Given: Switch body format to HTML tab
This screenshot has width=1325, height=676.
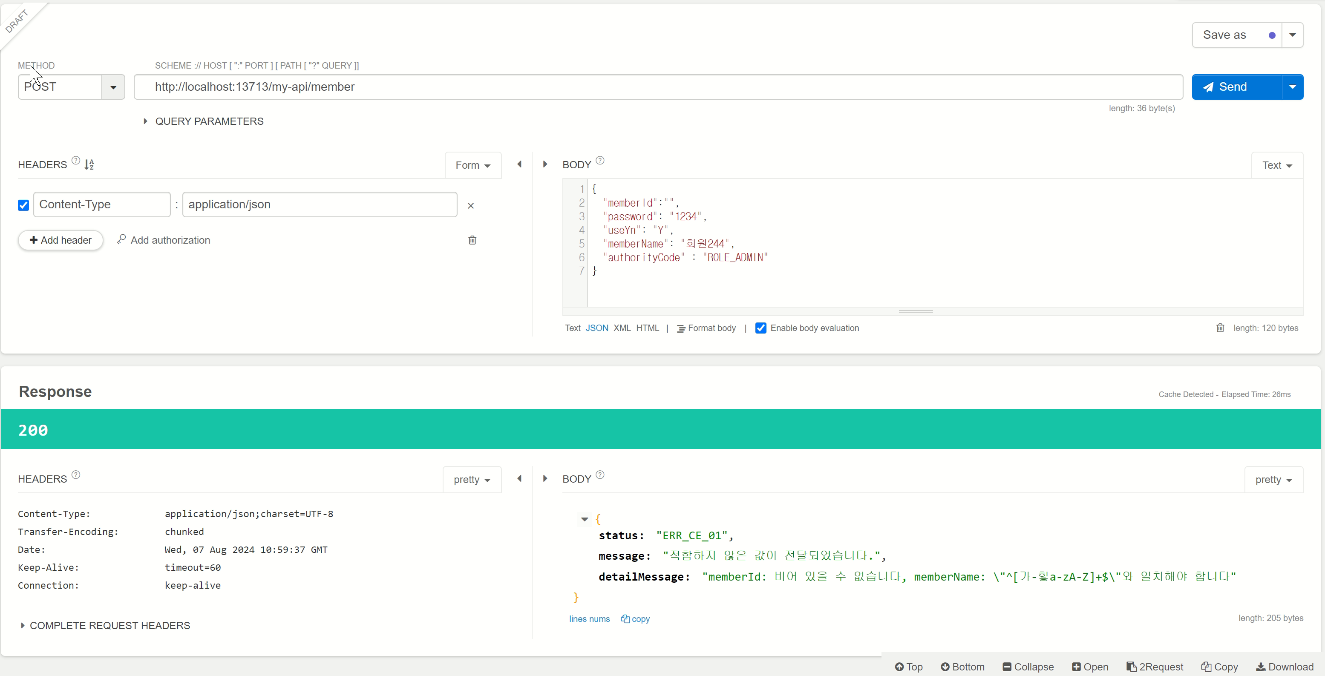Looking at the screenshot, I should point(648,328).
